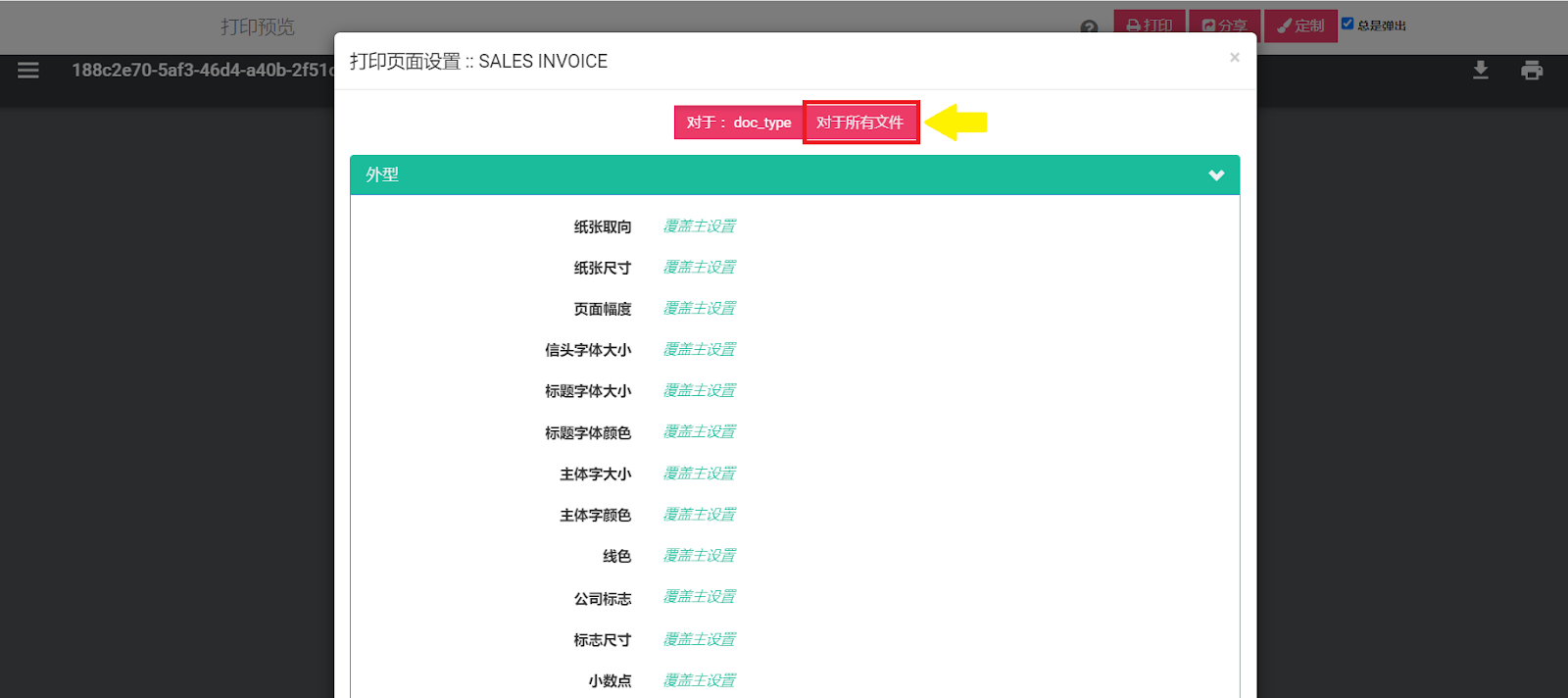Toggle the 总是弹出 checkbox

1347,24
